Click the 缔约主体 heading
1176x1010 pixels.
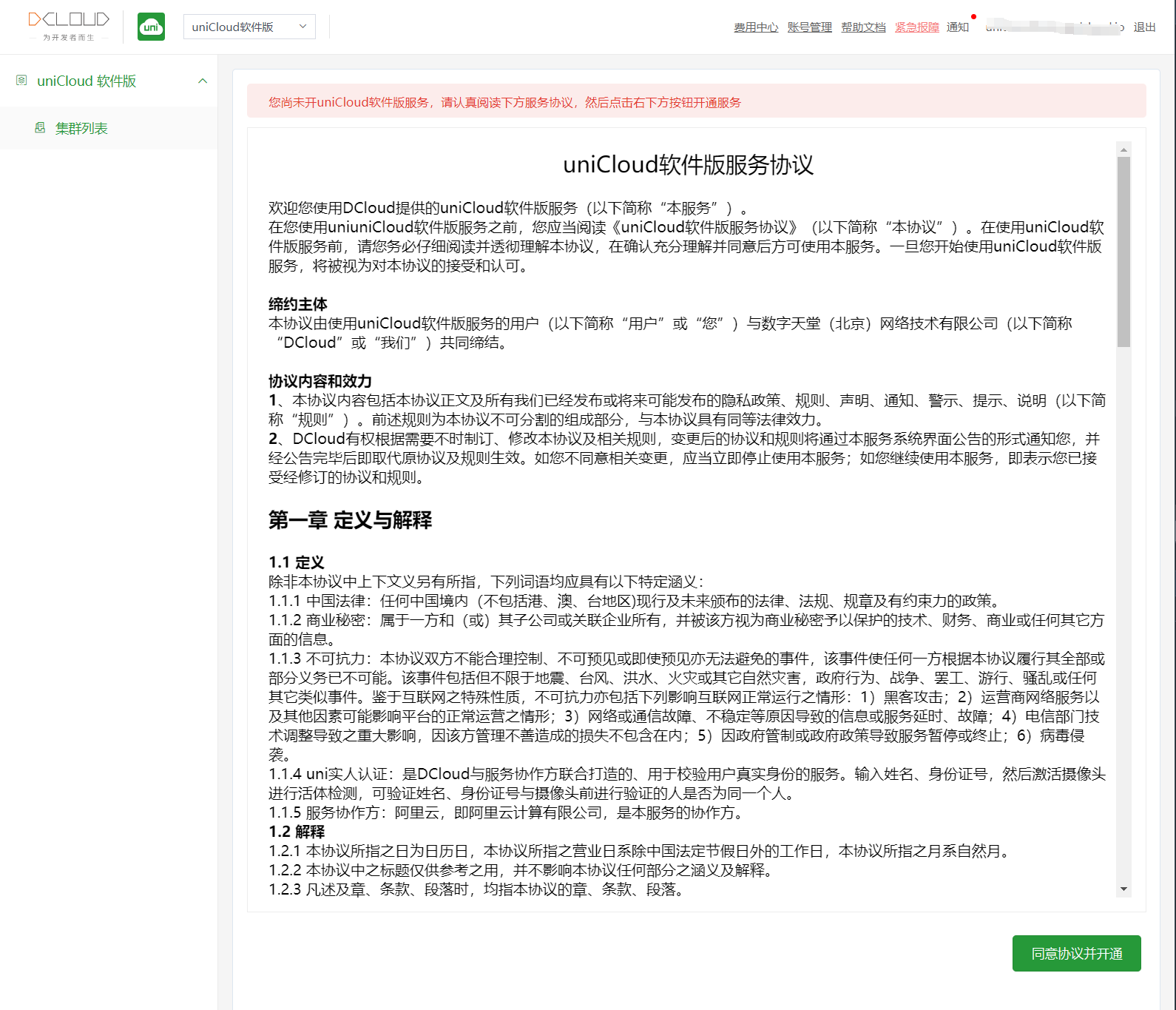[298, 304]
